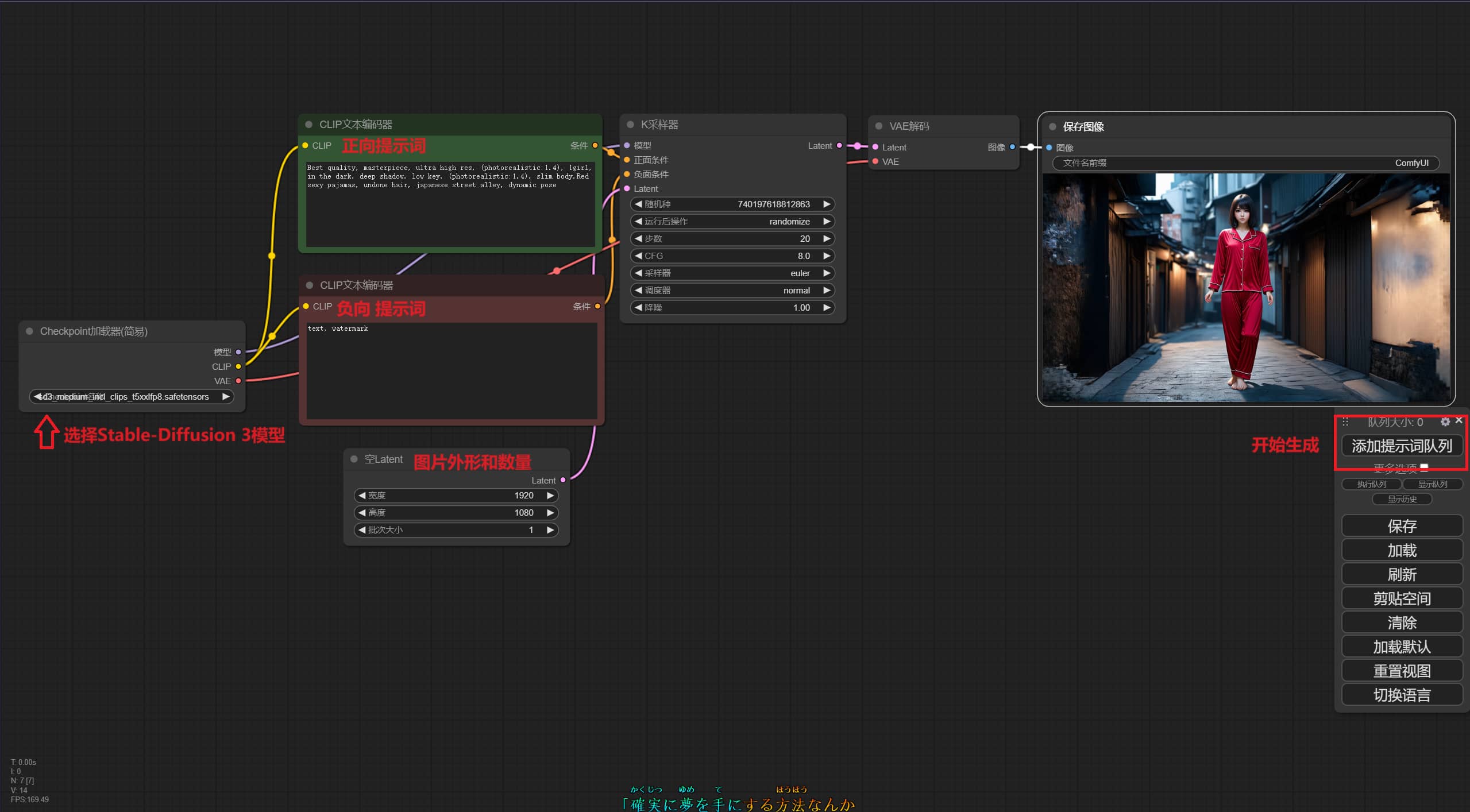Click 显示历史 button
The image size is (1470, 812).
[x=1402, y=499]
